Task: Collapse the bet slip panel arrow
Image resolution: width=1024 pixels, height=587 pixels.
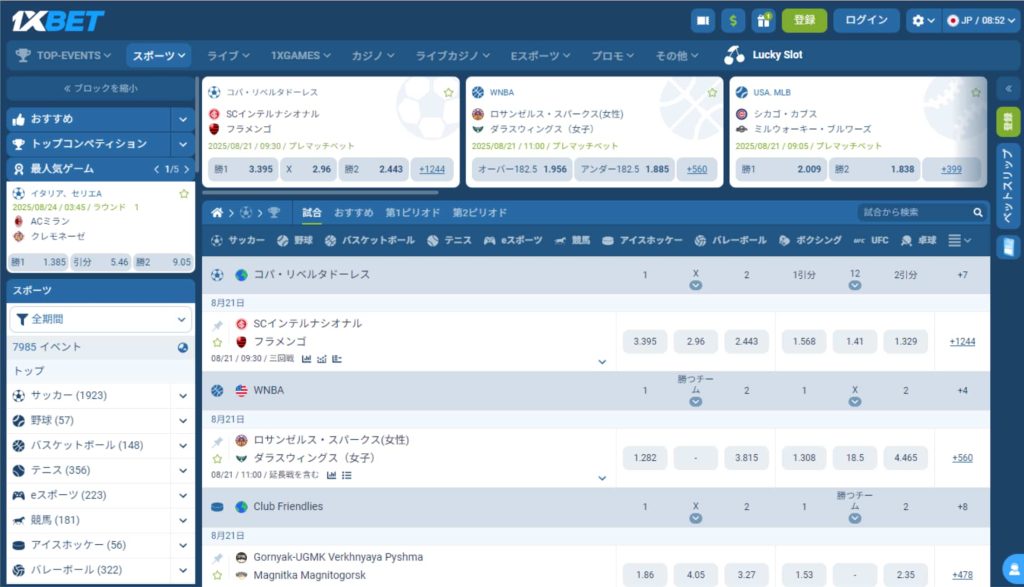Action: 1008,89
